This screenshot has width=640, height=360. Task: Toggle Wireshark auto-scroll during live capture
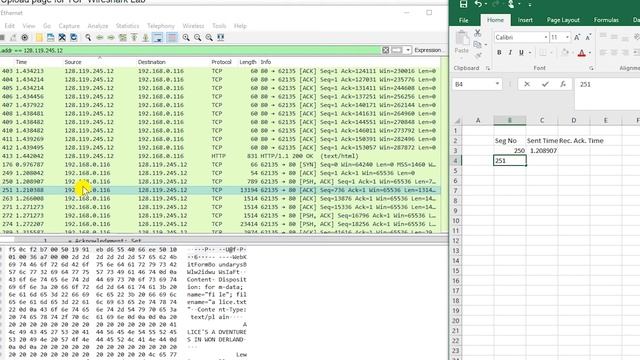(x=158, y=38)
